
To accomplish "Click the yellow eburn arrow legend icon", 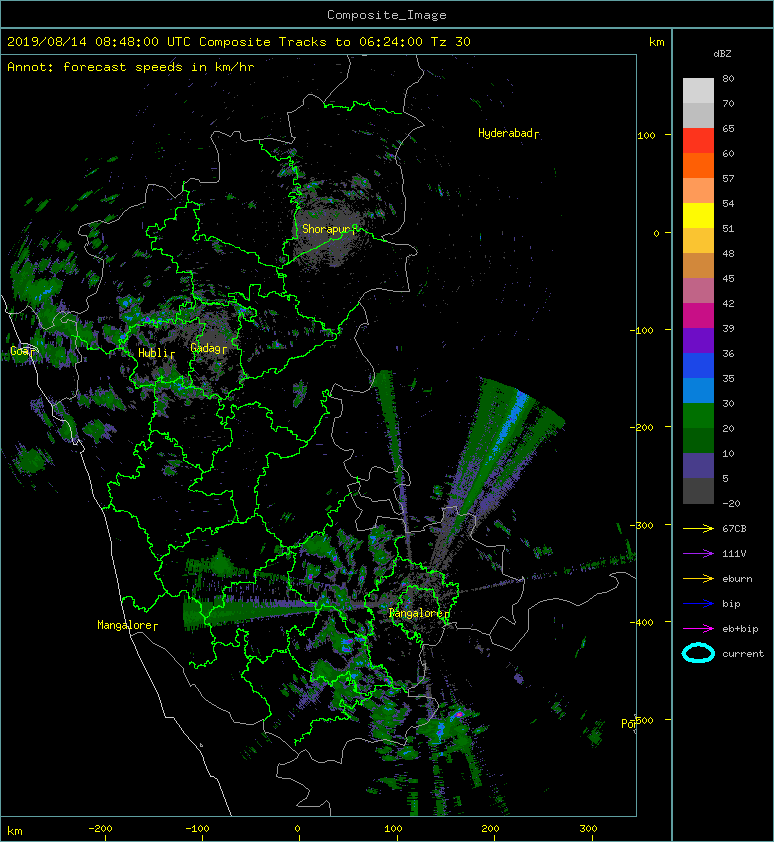I will (x=698, y=579).
